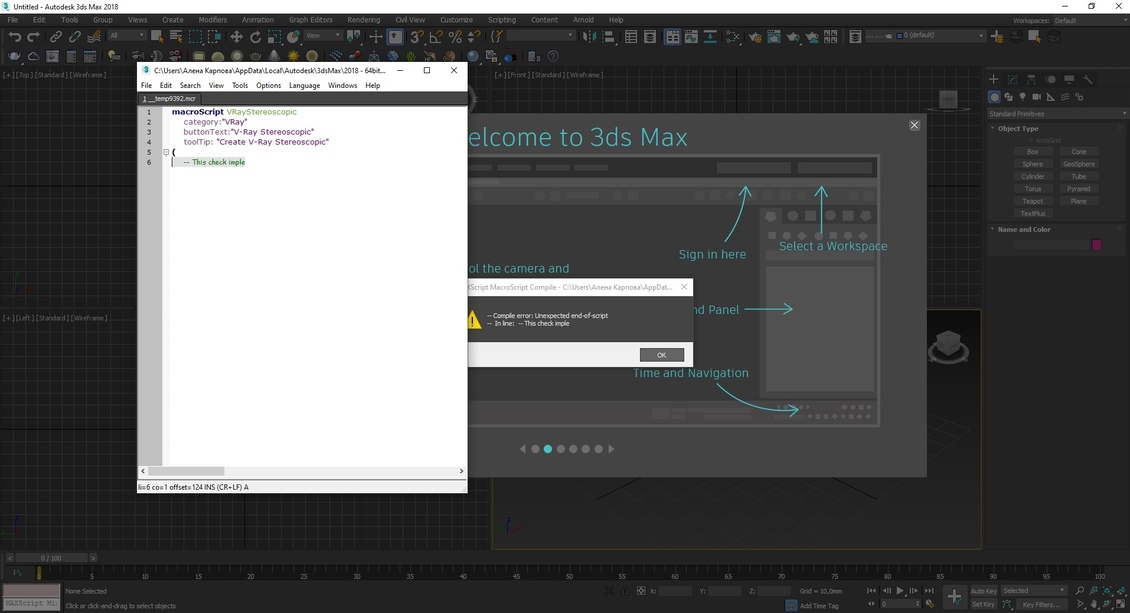Open the Modify panel tab icon
Screen dimensions: 1130x613
pos(1012,79)
